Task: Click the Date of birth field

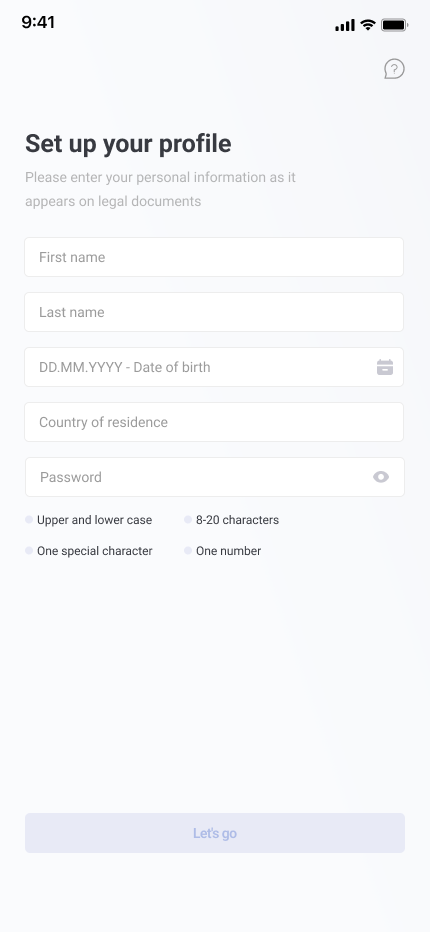Action: (214, 367)
